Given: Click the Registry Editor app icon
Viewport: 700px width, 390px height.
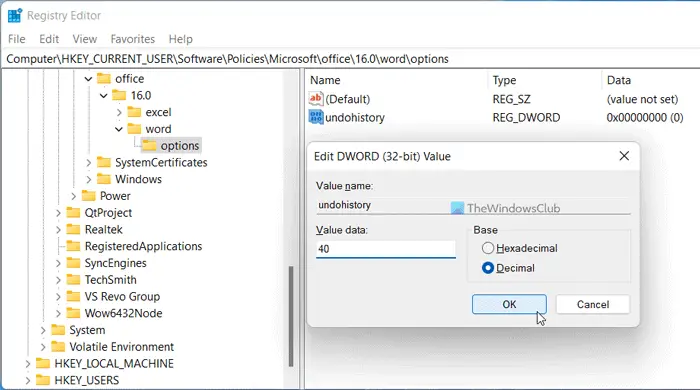Looking at the screenshot, I should (15, 16).
